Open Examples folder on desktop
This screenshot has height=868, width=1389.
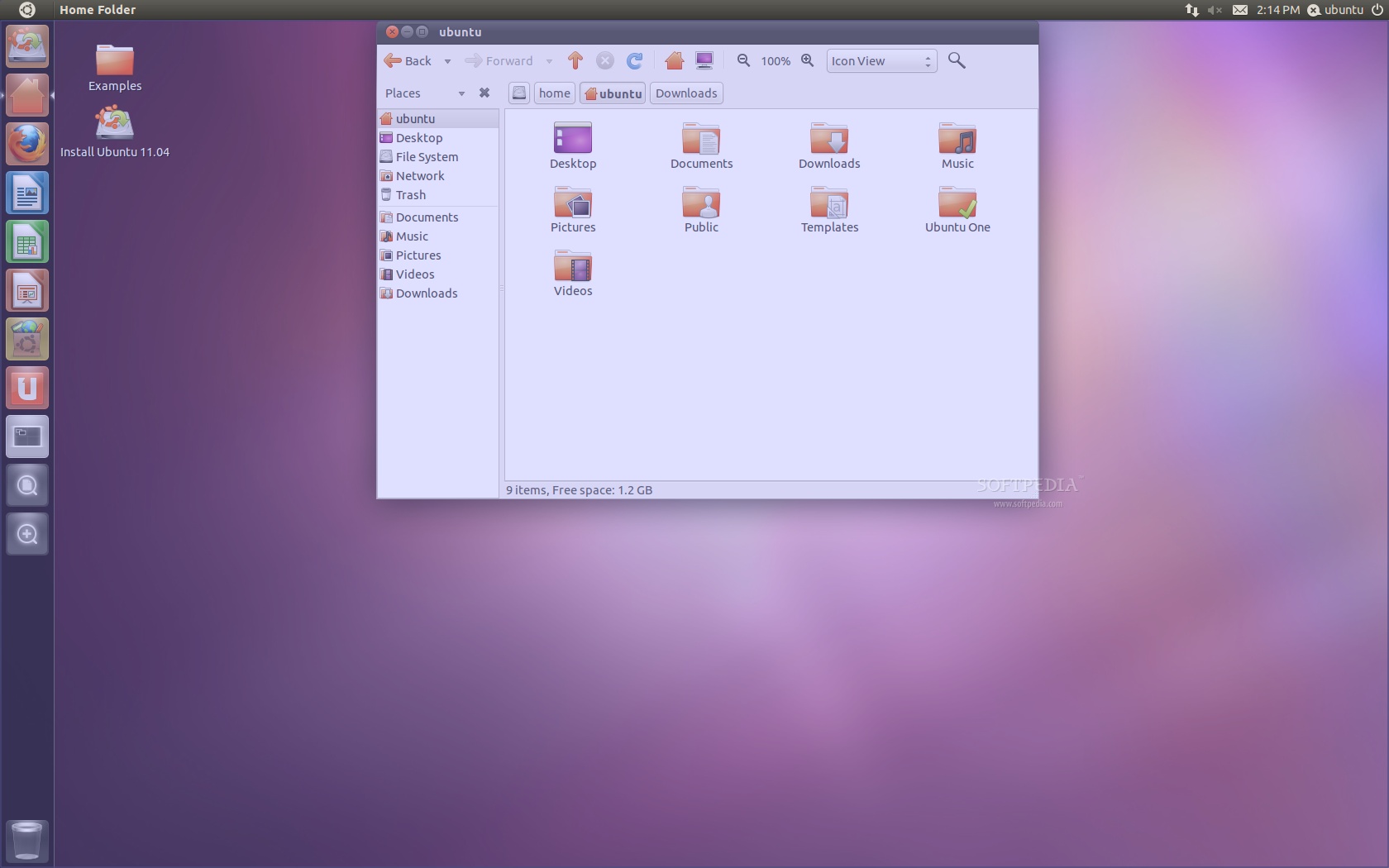(x=115, y=68)
